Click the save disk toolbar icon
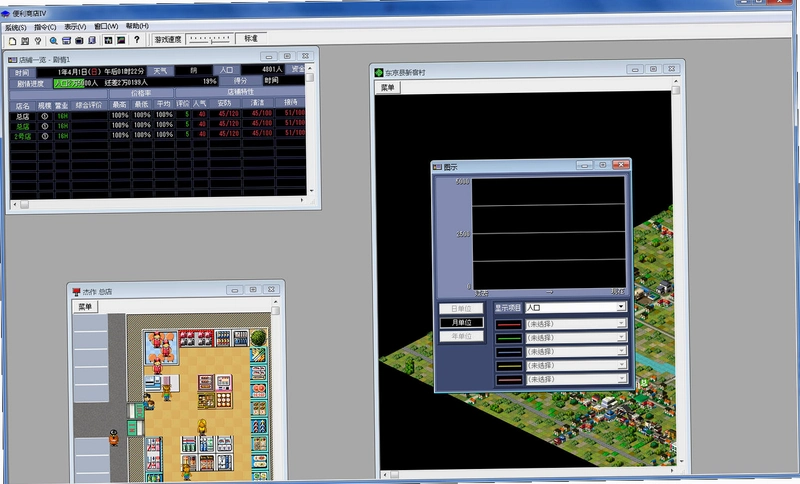This screenshot has height=484, width=800. pyautogui.click(x=25, y=40)
